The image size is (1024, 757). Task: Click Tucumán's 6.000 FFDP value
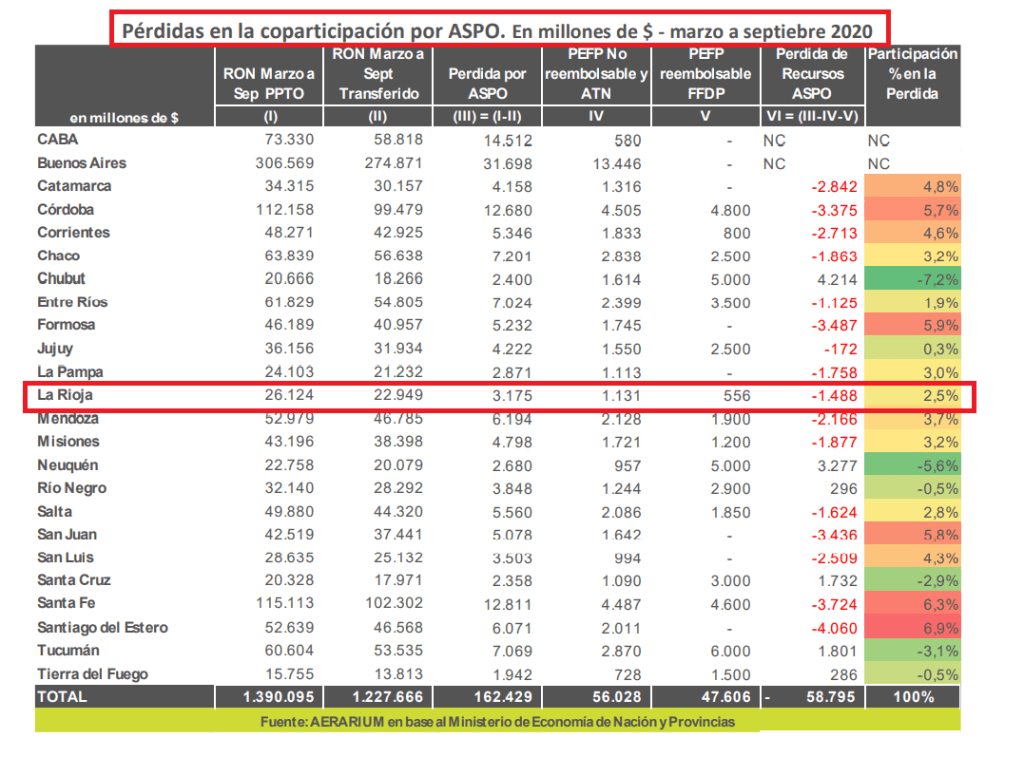731,651
